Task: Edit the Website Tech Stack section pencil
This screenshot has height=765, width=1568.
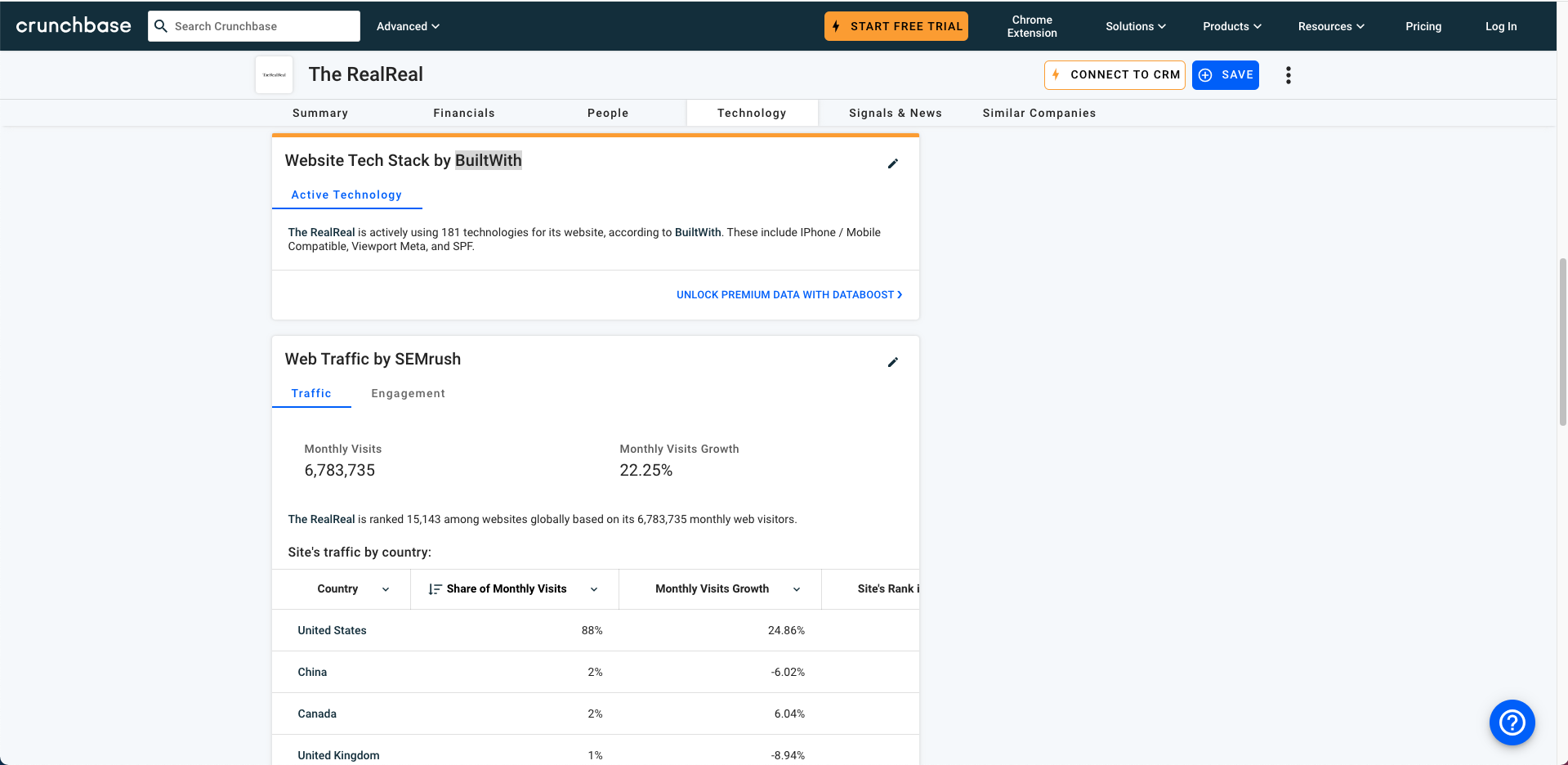Action: click(x=893, y=163)
